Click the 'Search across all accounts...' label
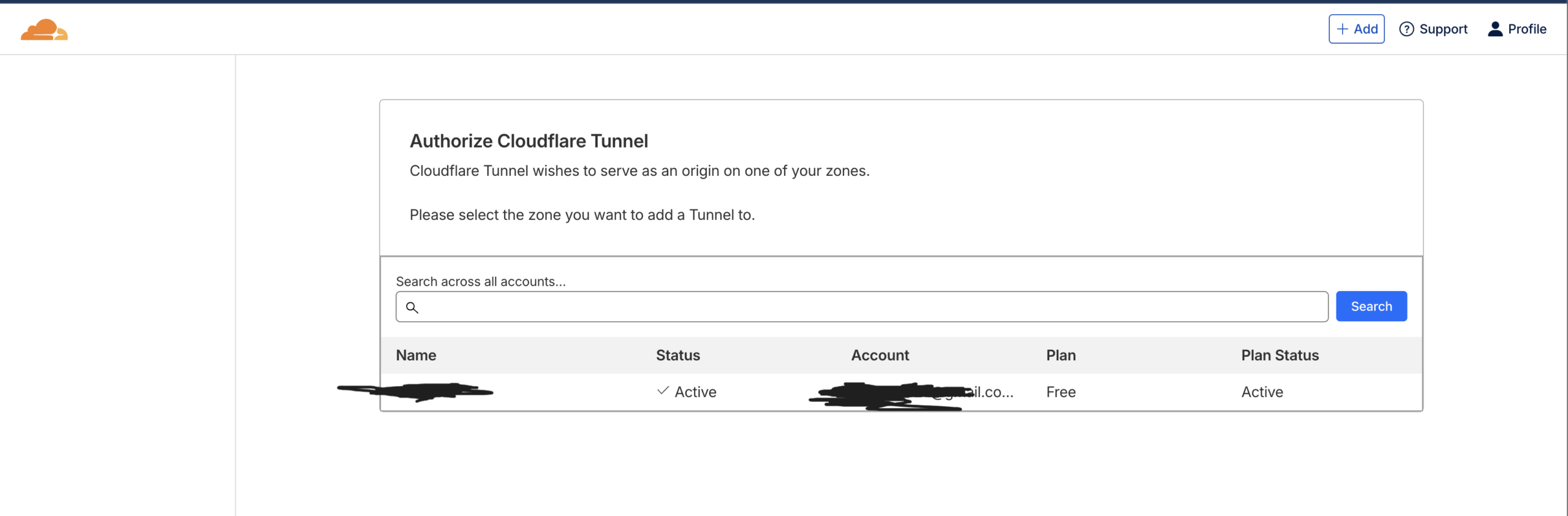This screenshot has height=516, width=1568. [480, 281]
